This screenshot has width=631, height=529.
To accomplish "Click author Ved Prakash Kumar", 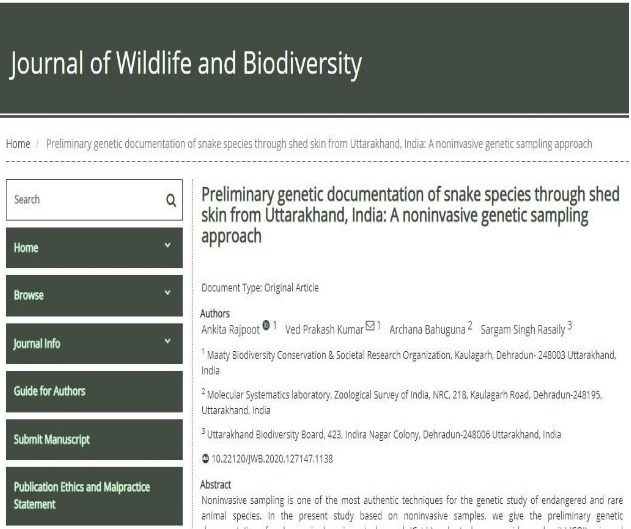I will click(x=324, y=327).
